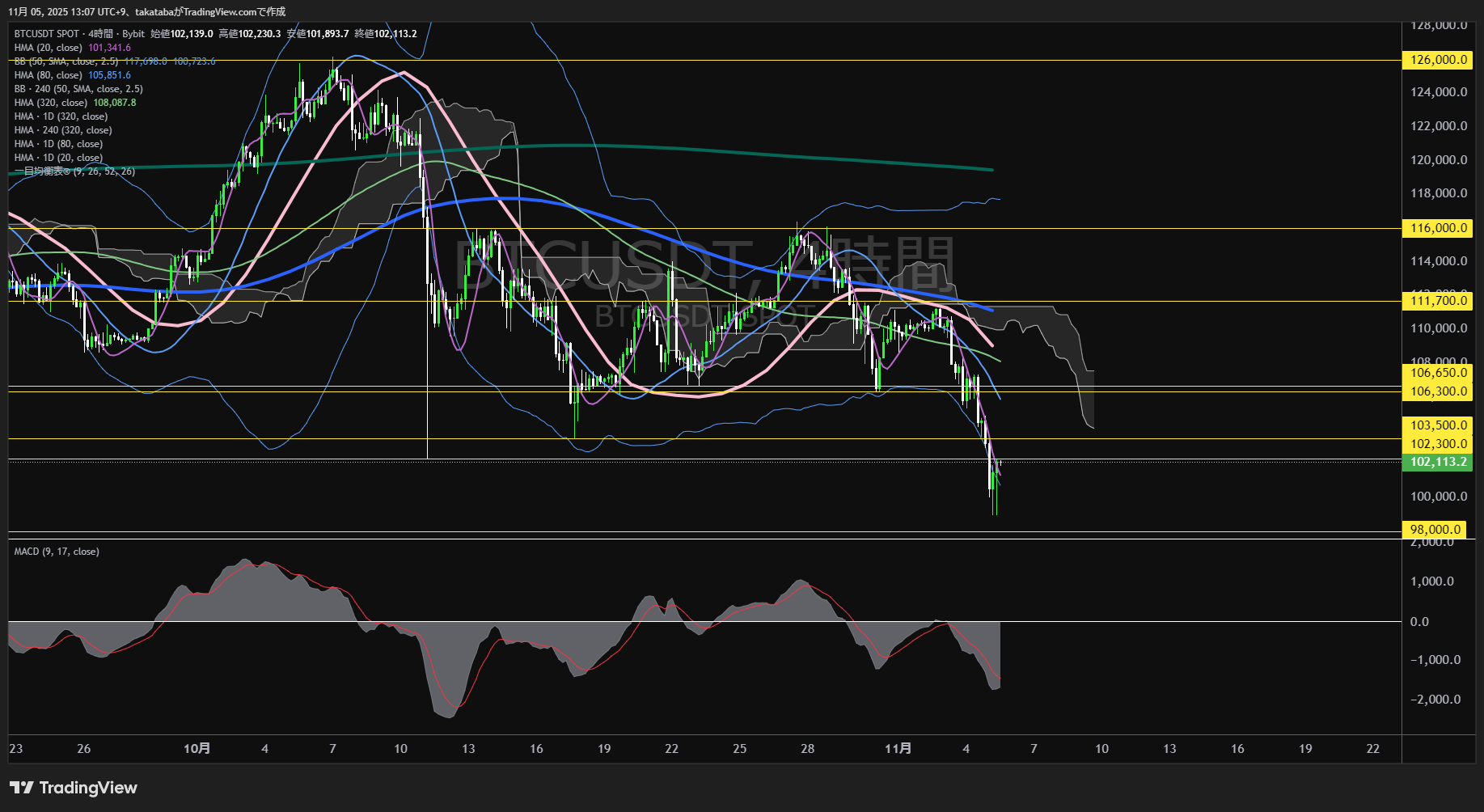Select the HMA (320, close) indicator label
Screen dimensions: 1484x812
click(x=51, y=103)
